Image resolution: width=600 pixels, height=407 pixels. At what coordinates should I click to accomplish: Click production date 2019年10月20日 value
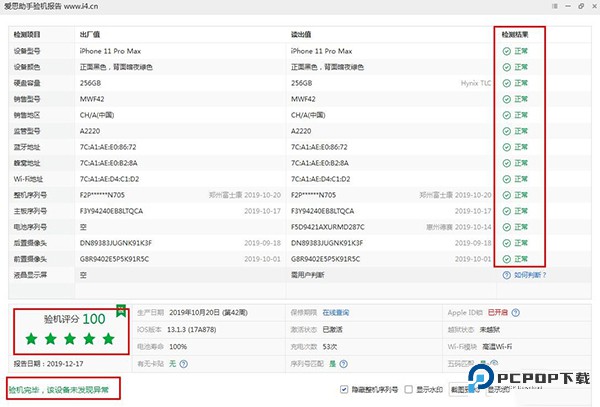(209, 313)
